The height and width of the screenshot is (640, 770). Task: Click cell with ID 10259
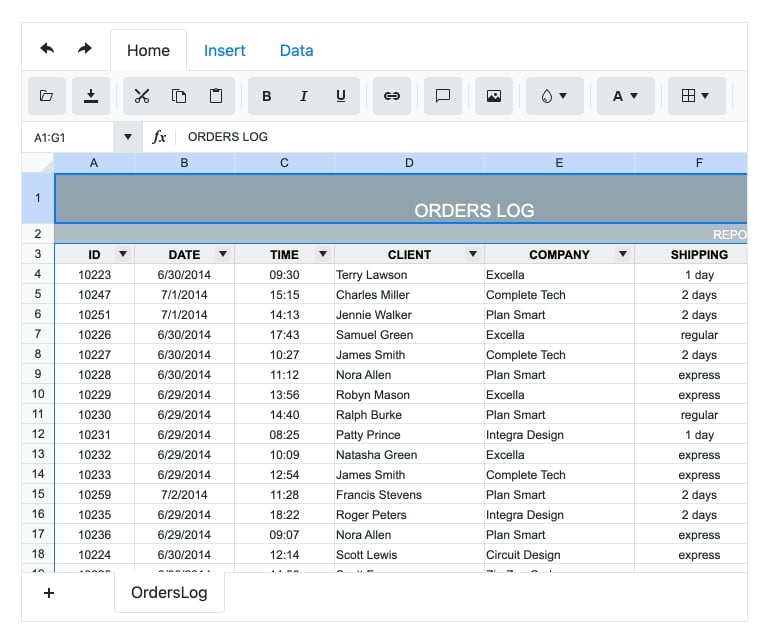click(94, 495)
